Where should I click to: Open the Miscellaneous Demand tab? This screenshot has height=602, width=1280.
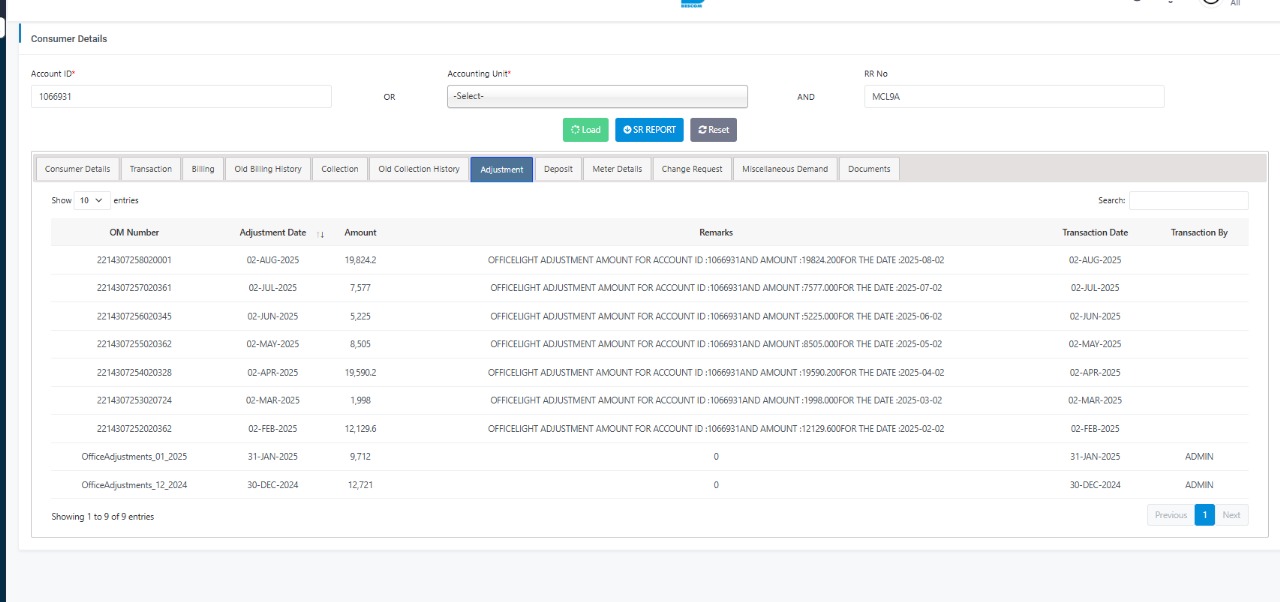pos(785,169)
